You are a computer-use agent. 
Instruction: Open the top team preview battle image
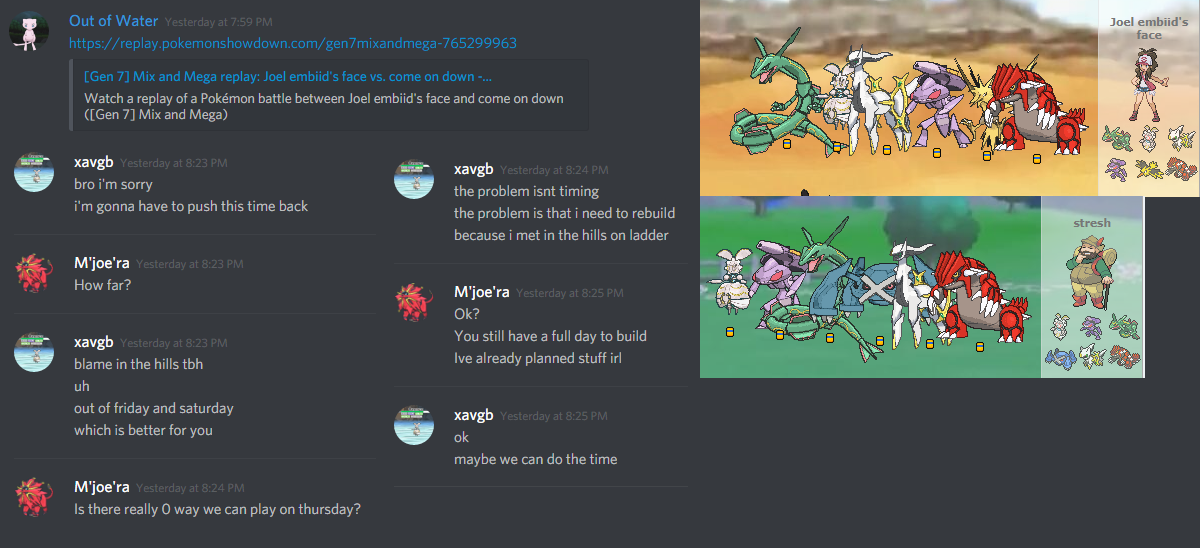point(949,98)
